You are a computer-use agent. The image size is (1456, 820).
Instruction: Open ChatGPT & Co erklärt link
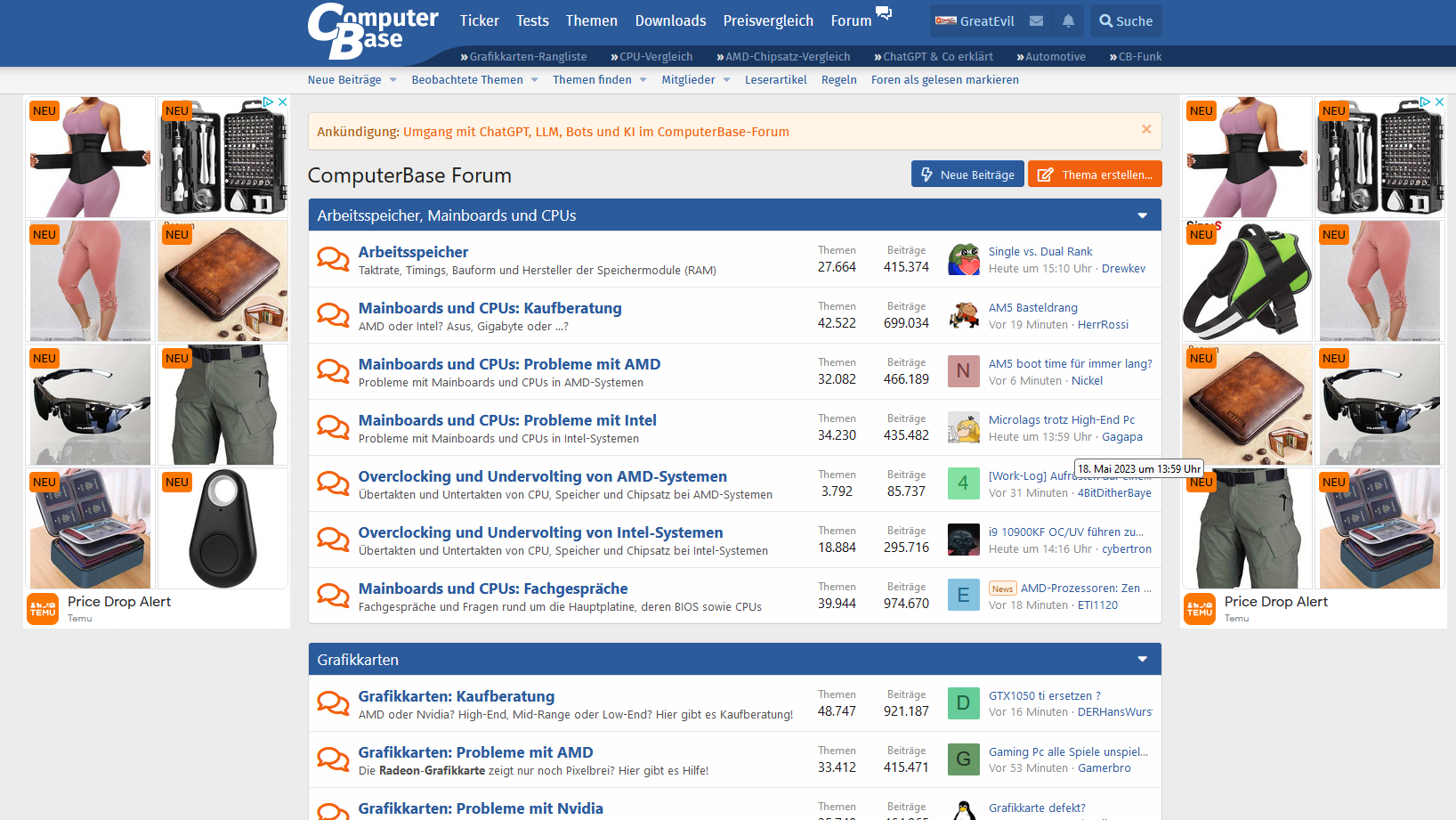tap(933, 56)
